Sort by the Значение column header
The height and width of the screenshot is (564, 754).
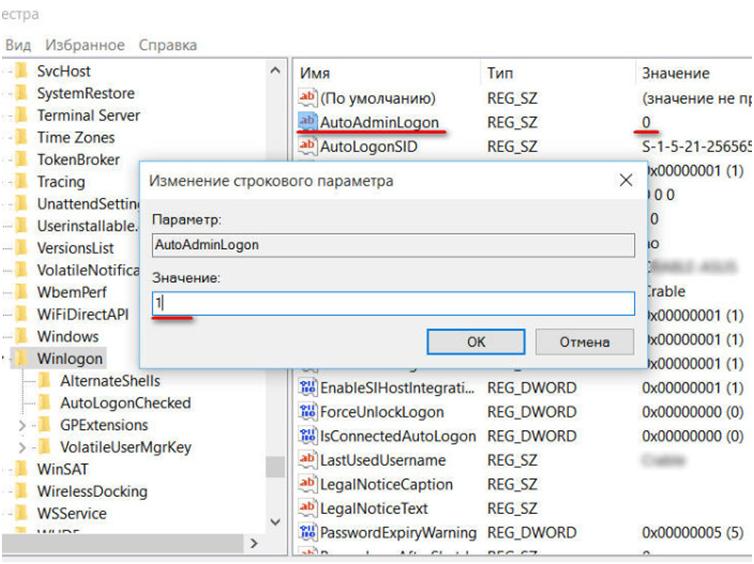pyautogui.click(x=676, y=73)
